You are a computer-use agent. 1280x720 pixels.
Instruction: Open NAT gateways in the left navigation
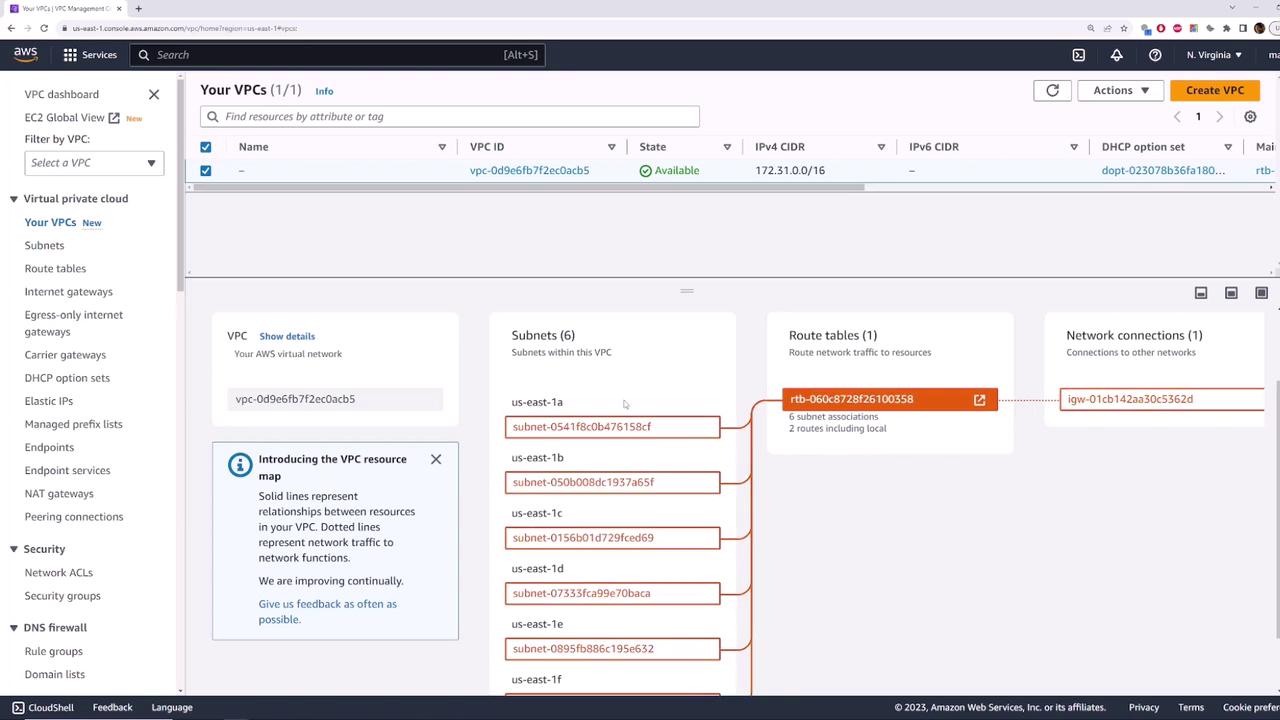point(59,494)
